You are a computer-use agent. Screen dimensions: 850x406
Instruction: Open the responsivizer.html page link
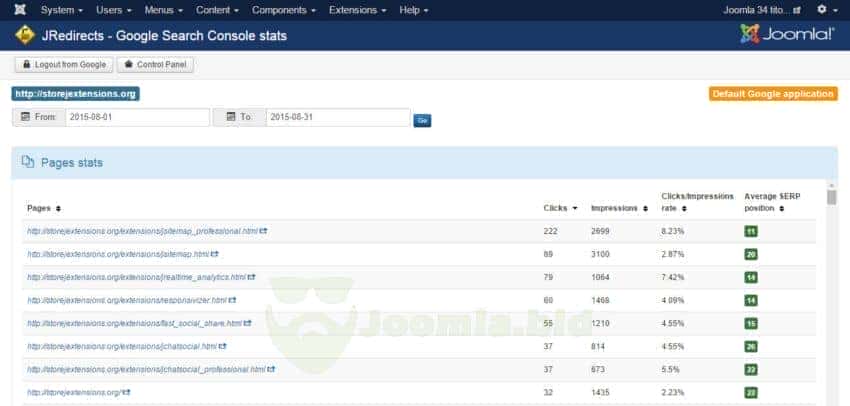click(x=127, y=300)
